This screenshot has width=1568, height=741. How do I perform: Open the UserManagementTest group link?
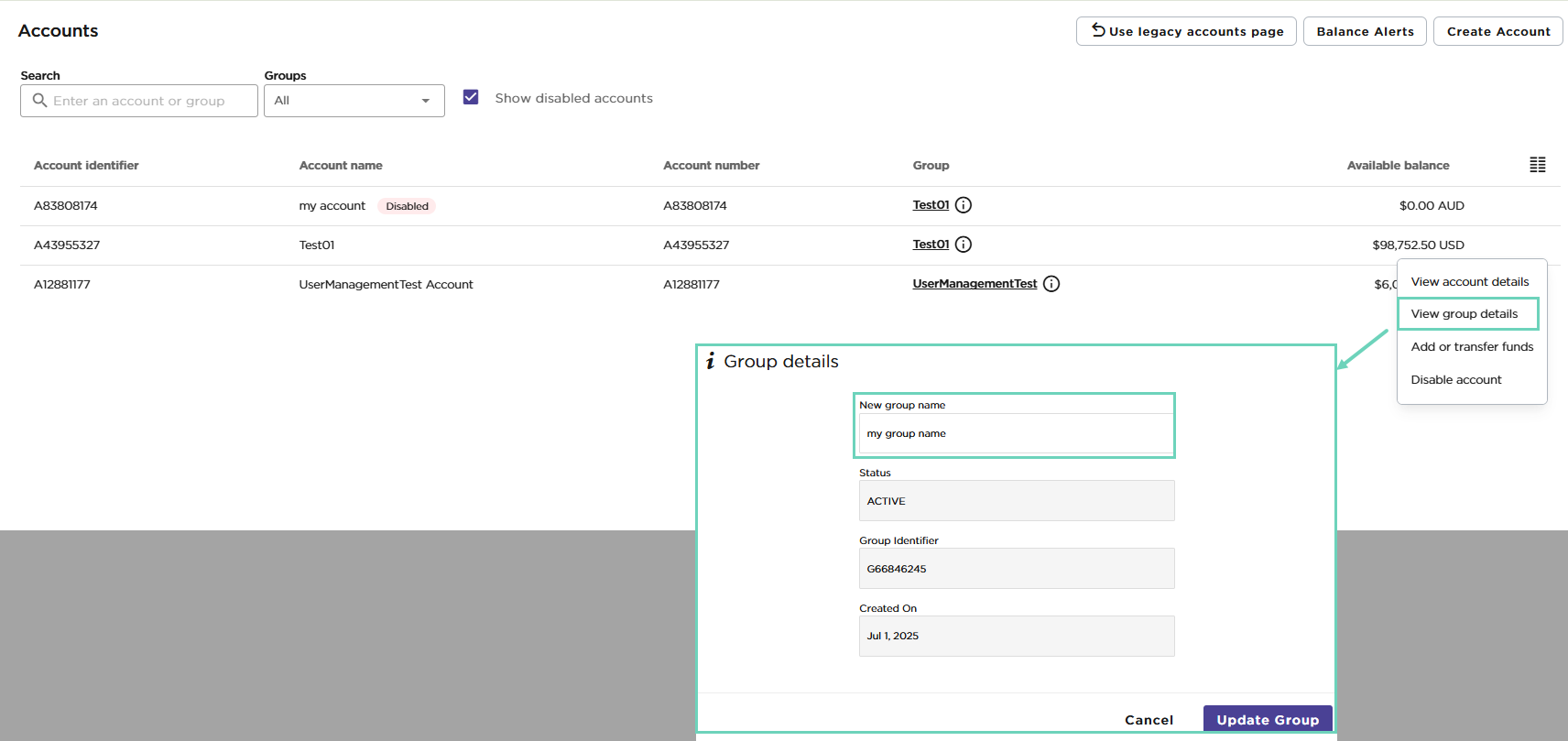coord(974,284)
